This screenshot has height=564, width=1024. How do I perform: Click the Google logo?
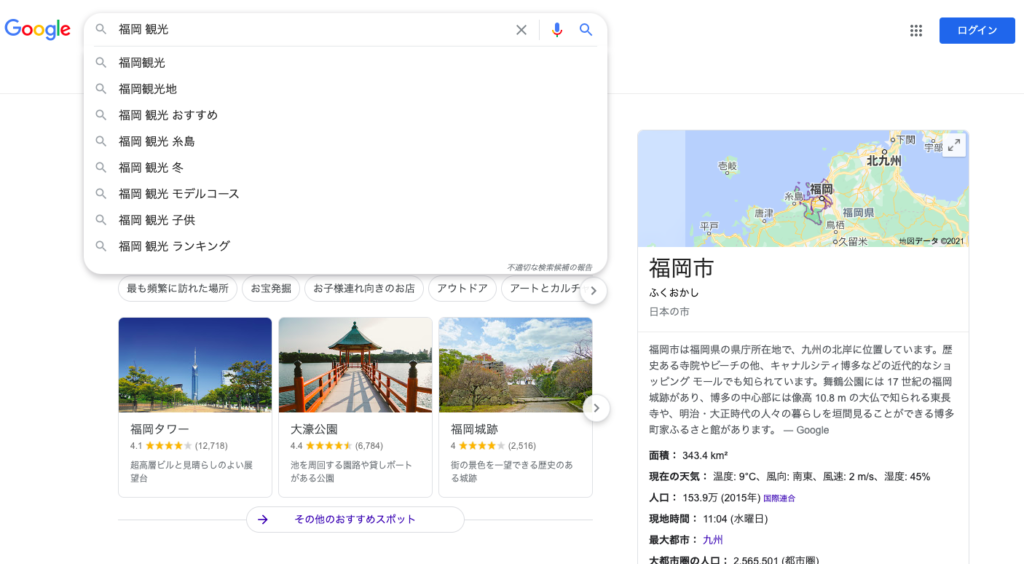coord(37,29)
